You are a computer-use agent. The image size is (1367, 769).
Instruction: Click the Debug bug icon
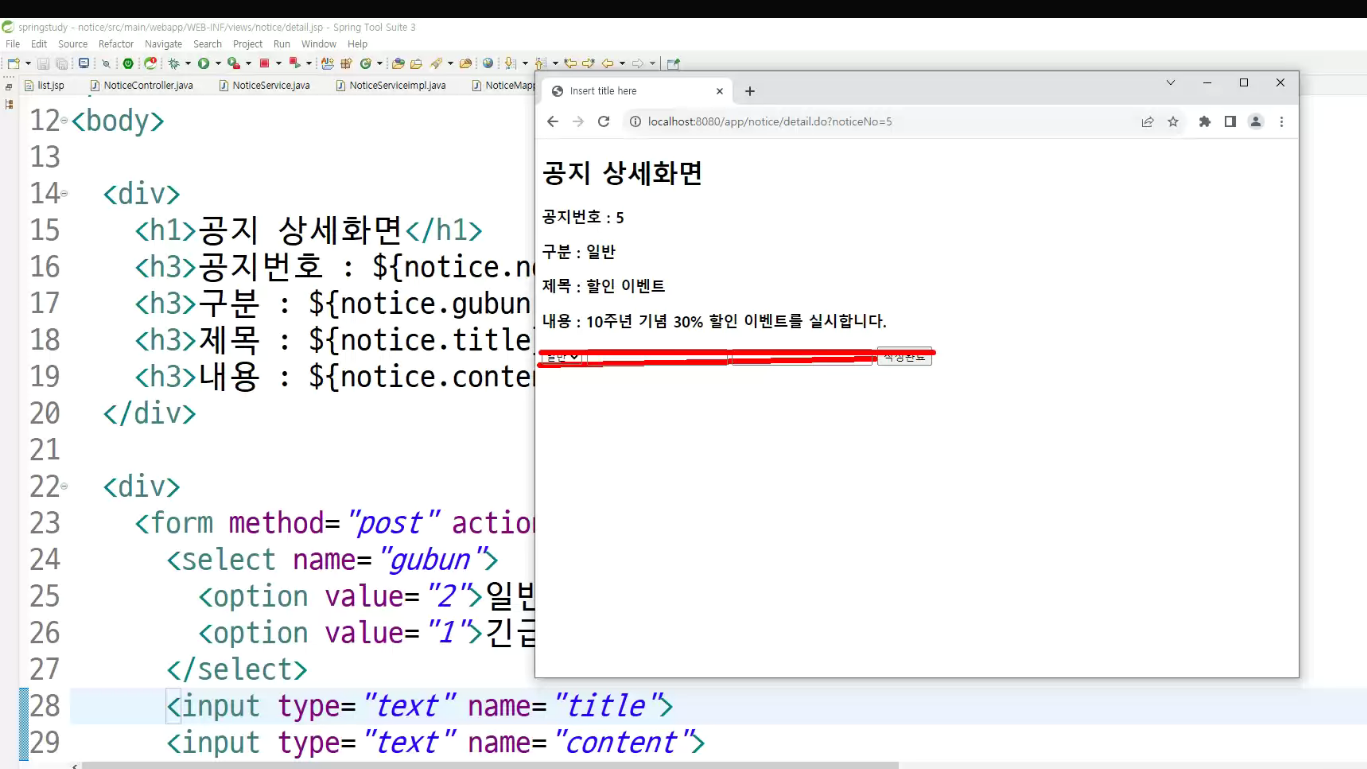(174, 63)
